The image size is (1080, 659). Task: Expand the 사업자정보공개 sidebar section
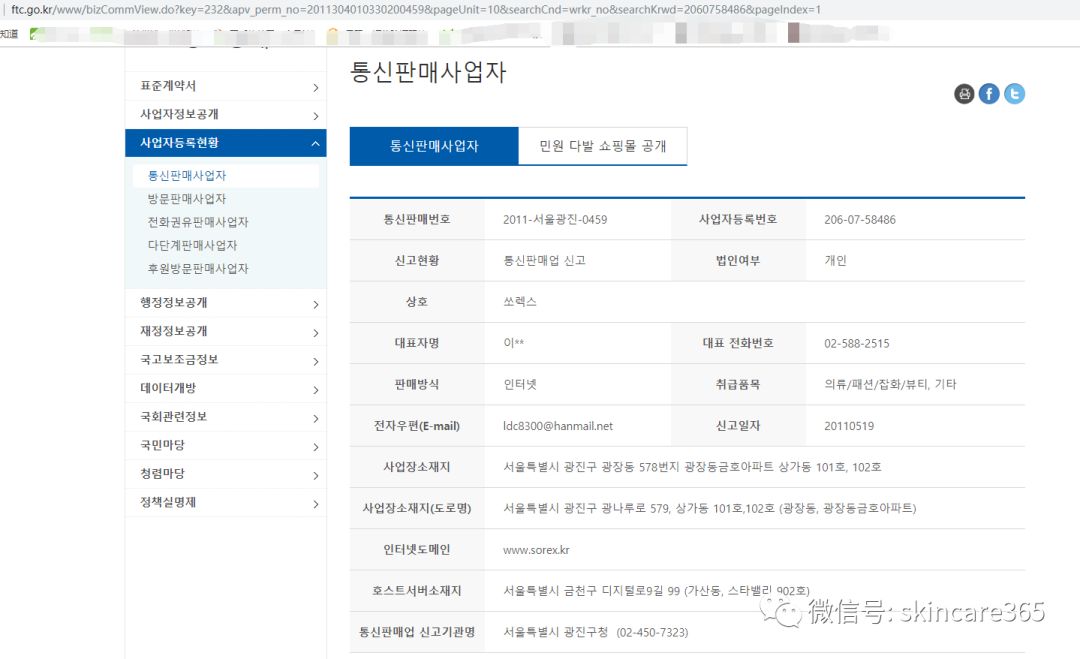click(x=225, y=114)
